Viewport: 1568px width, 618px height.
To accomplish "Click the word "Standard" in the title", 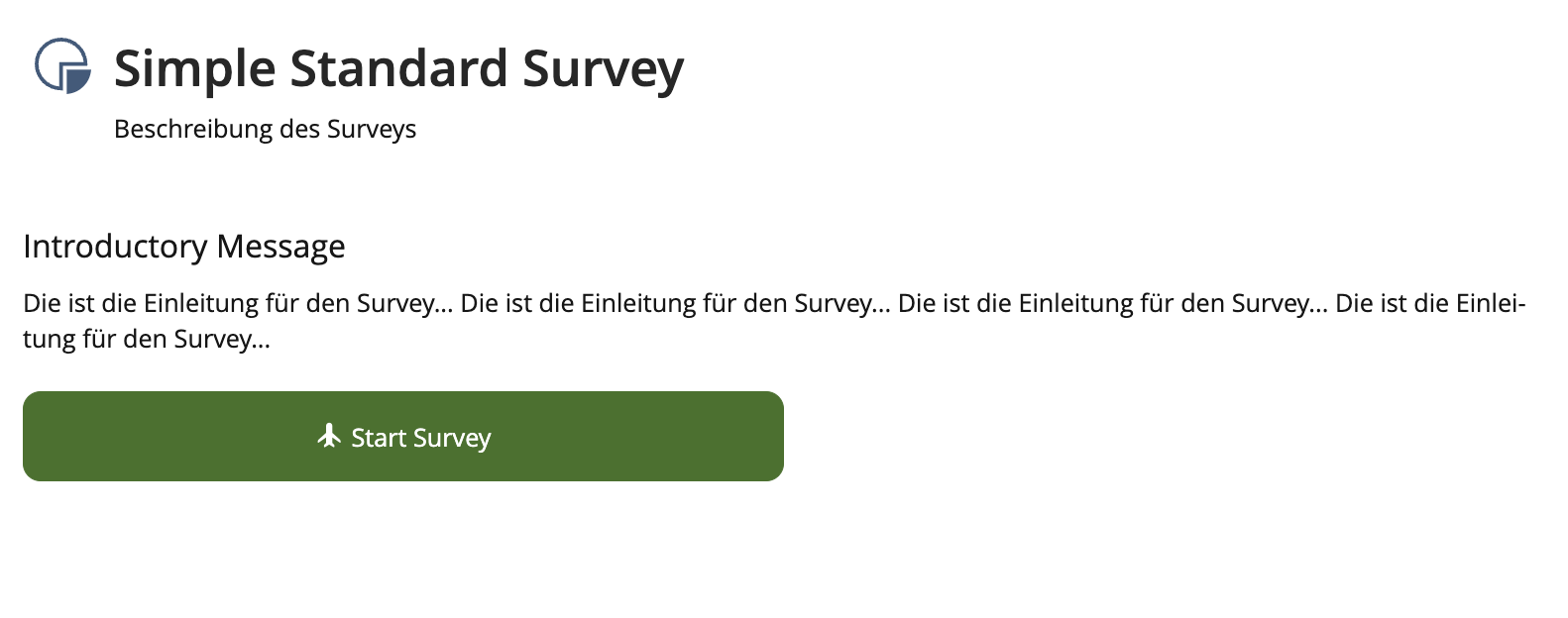I will (398, 69).
